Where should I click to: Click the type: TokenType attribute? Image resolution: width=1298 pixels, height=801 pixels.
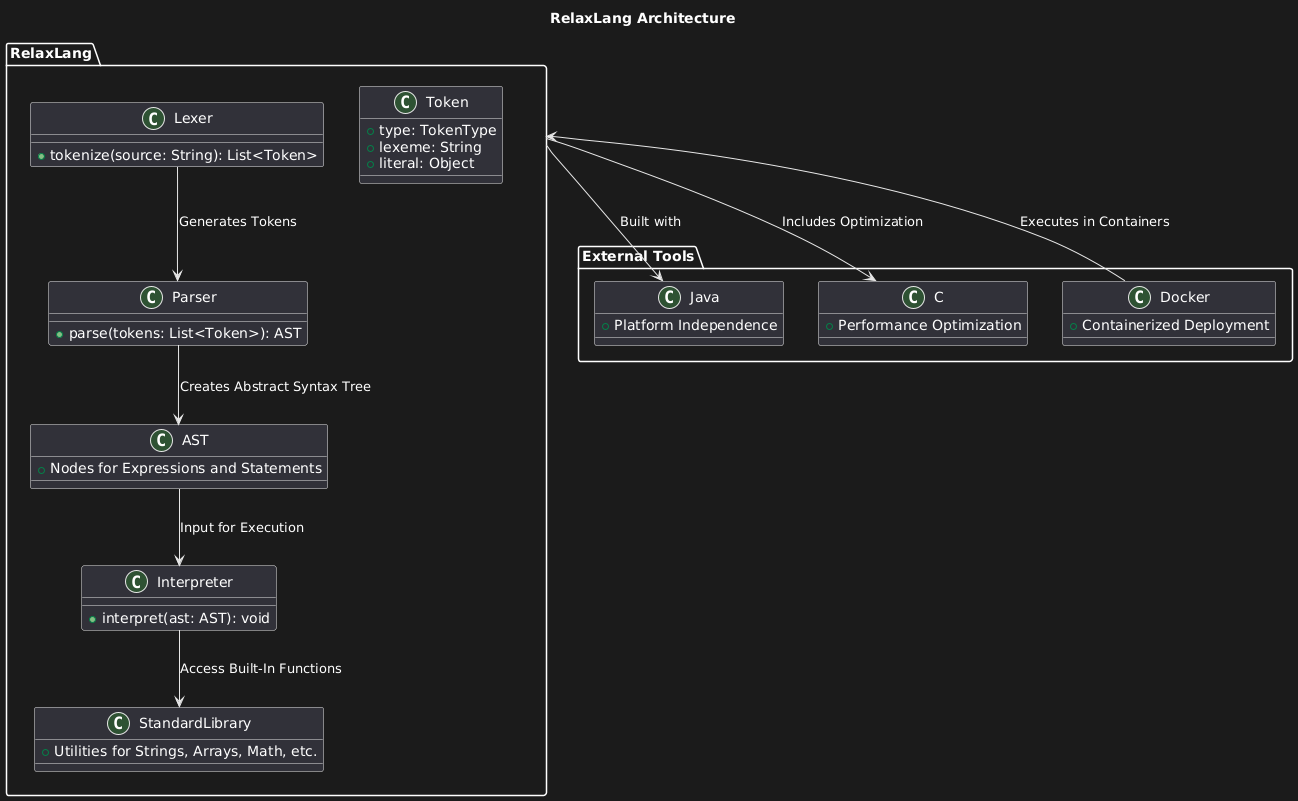click(x=438, y=131)
